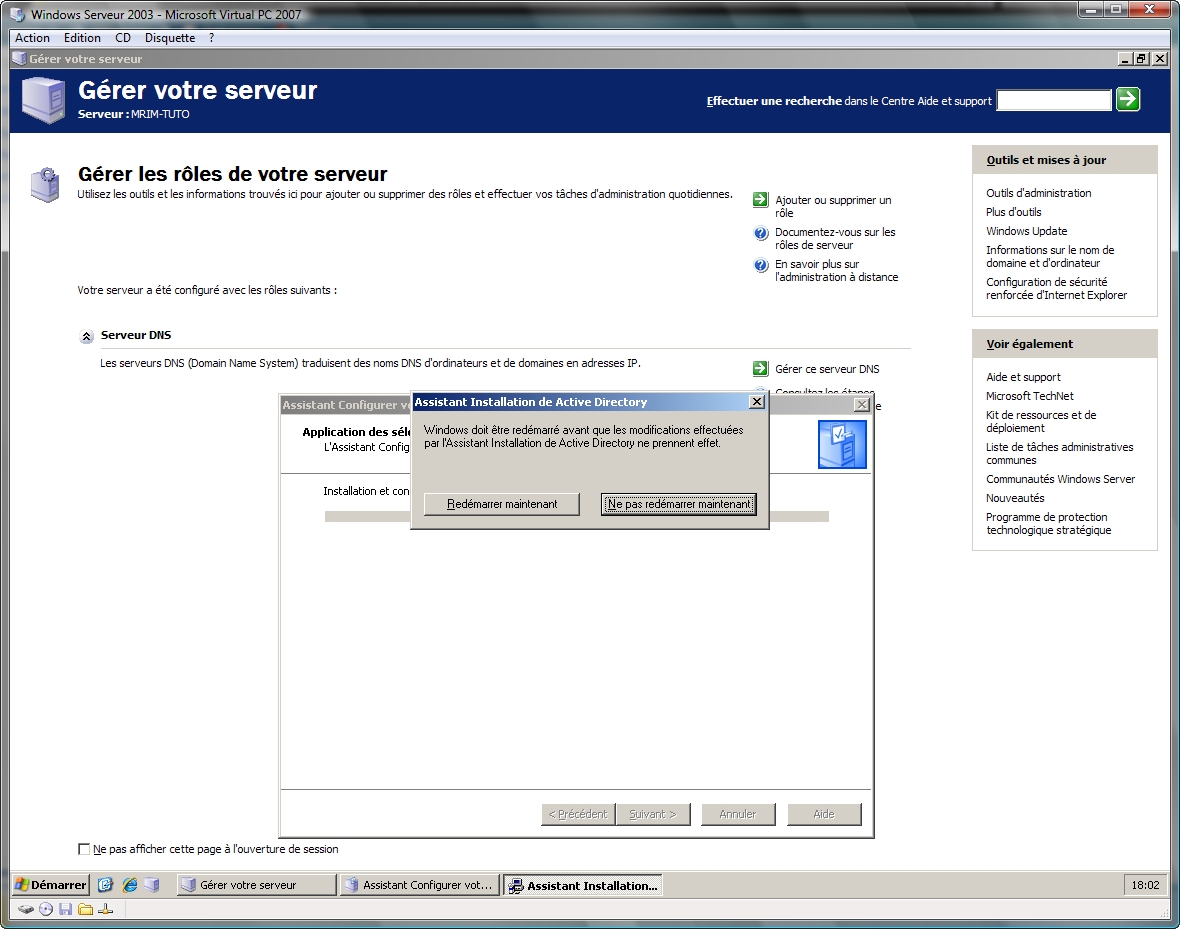Open Informations sur le nom de domaine link
The image size is (1180, 929).
(1050, 257)
